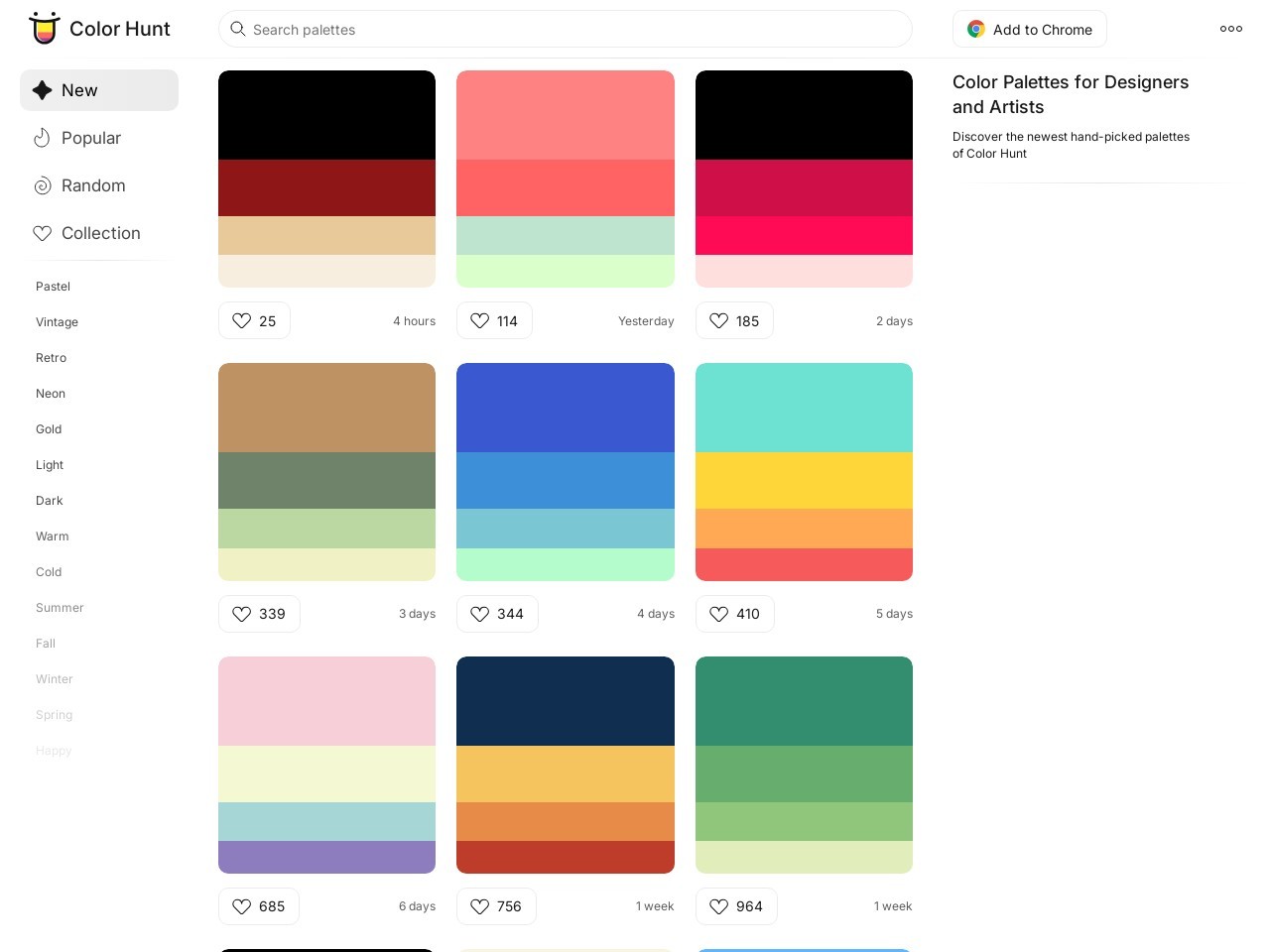The width and height of the screenshot is (1270, 952).
Task: Click the Search palettes input field
Action: point(566,29)
